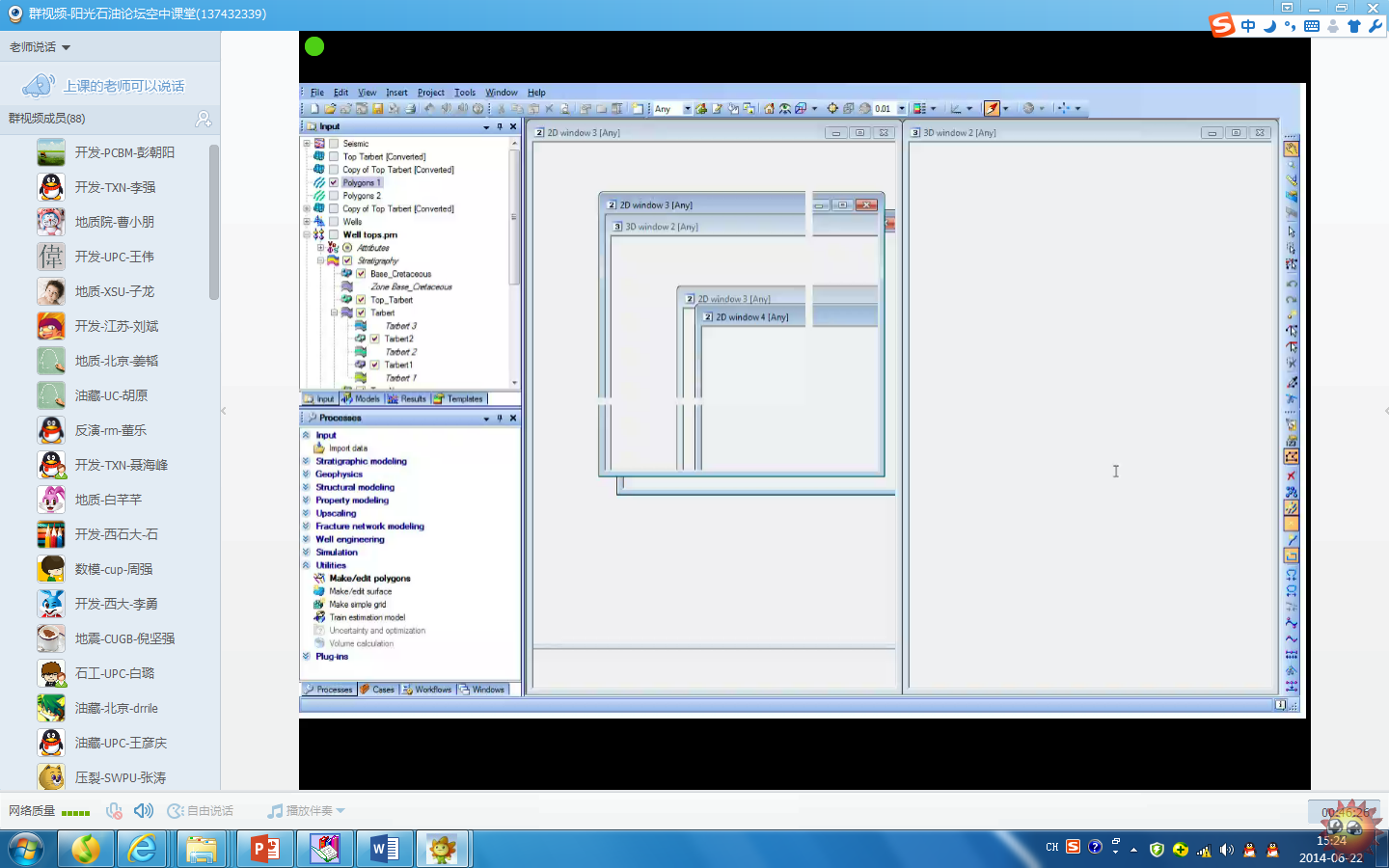Click the red X delete tool in right toolbar
1389x868 pixels.
pyautogui.click(x=1291, y=475)
